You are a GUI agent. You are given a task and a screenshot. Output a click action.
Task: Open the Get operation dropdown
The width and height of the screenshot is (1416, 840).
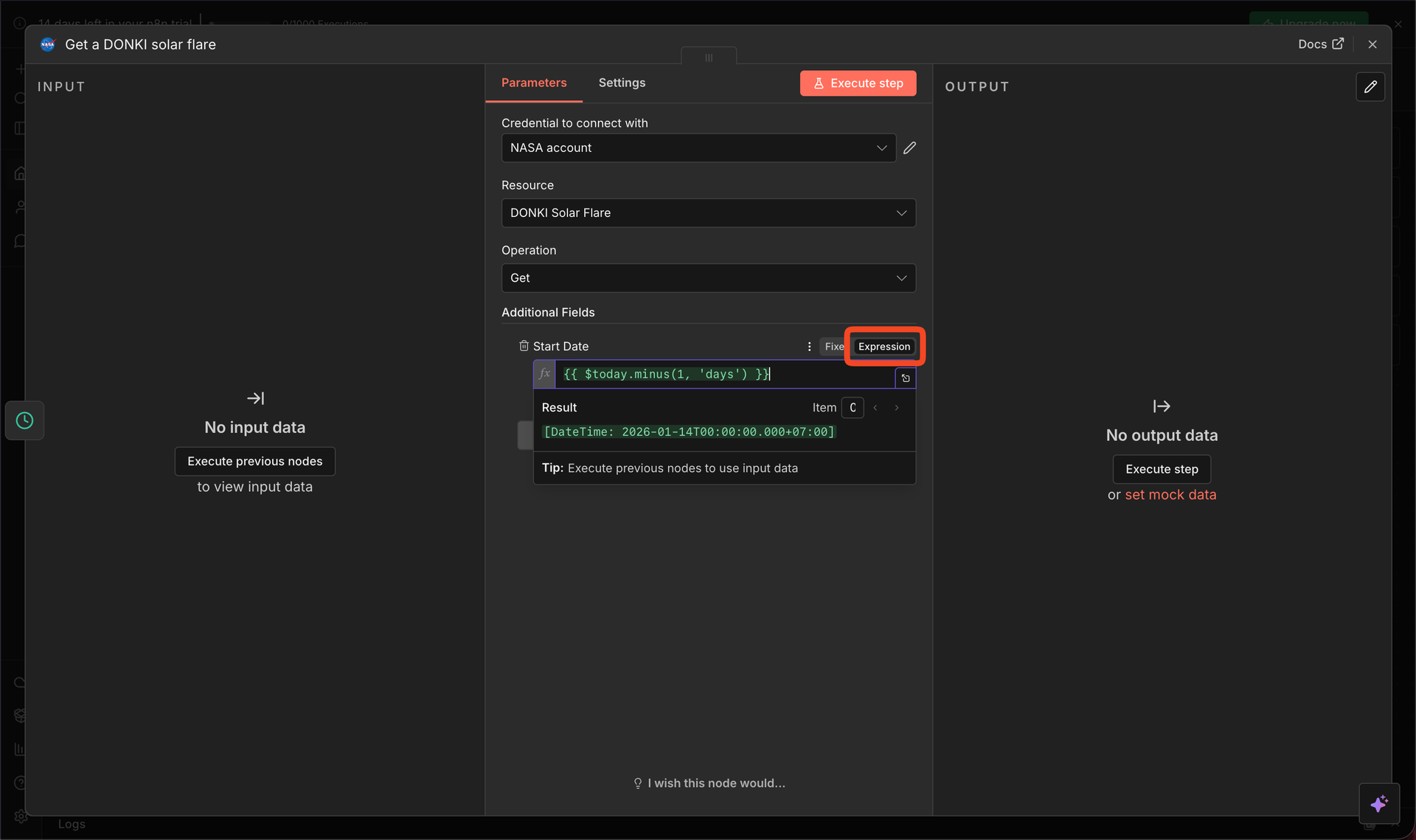pos(708,278)
